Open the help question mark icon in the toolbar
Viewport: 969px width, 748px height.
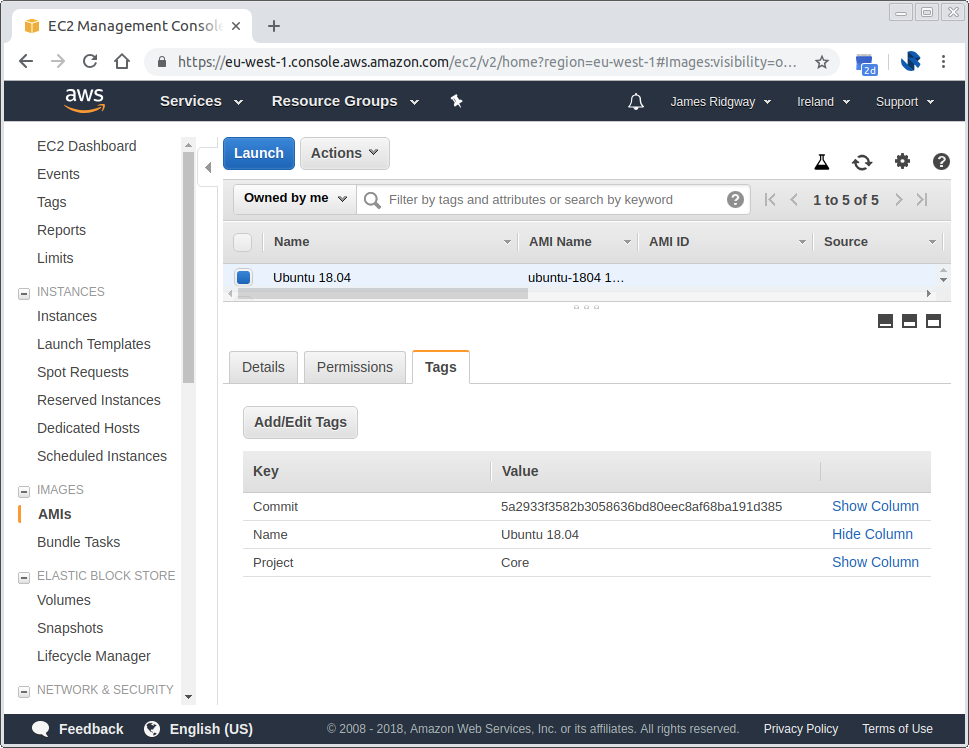(941, 161)
